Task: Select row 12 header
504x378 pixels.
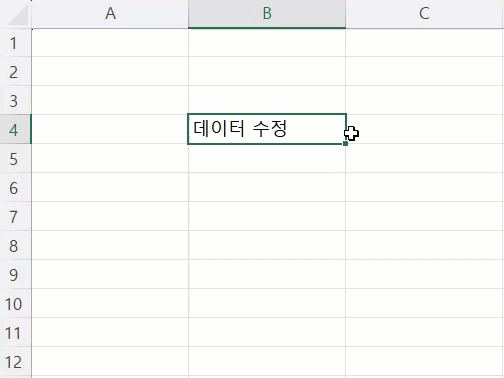Action: pos(15,361)
